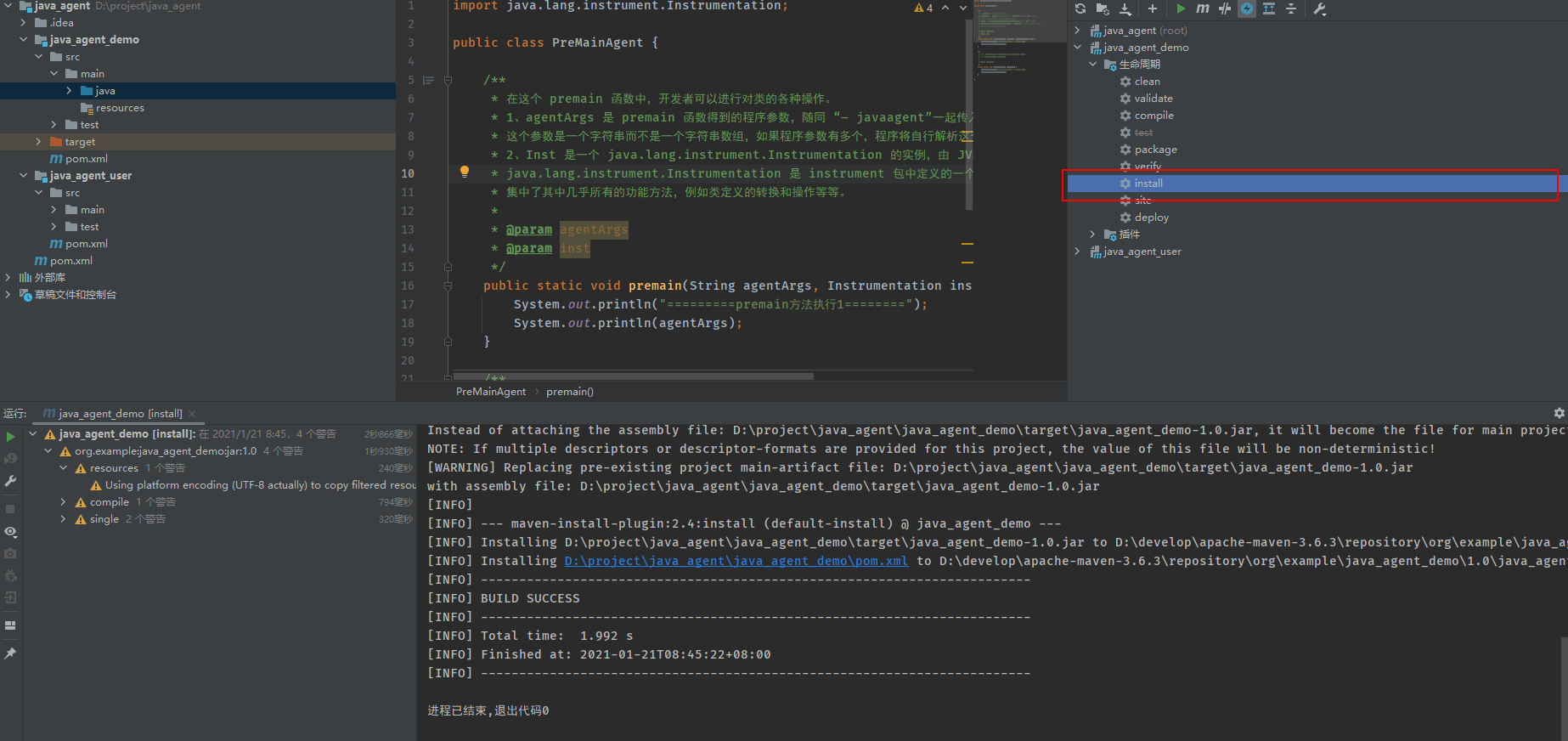
Task: Expand the target folder in project tree
Action: tap(38, 142)
